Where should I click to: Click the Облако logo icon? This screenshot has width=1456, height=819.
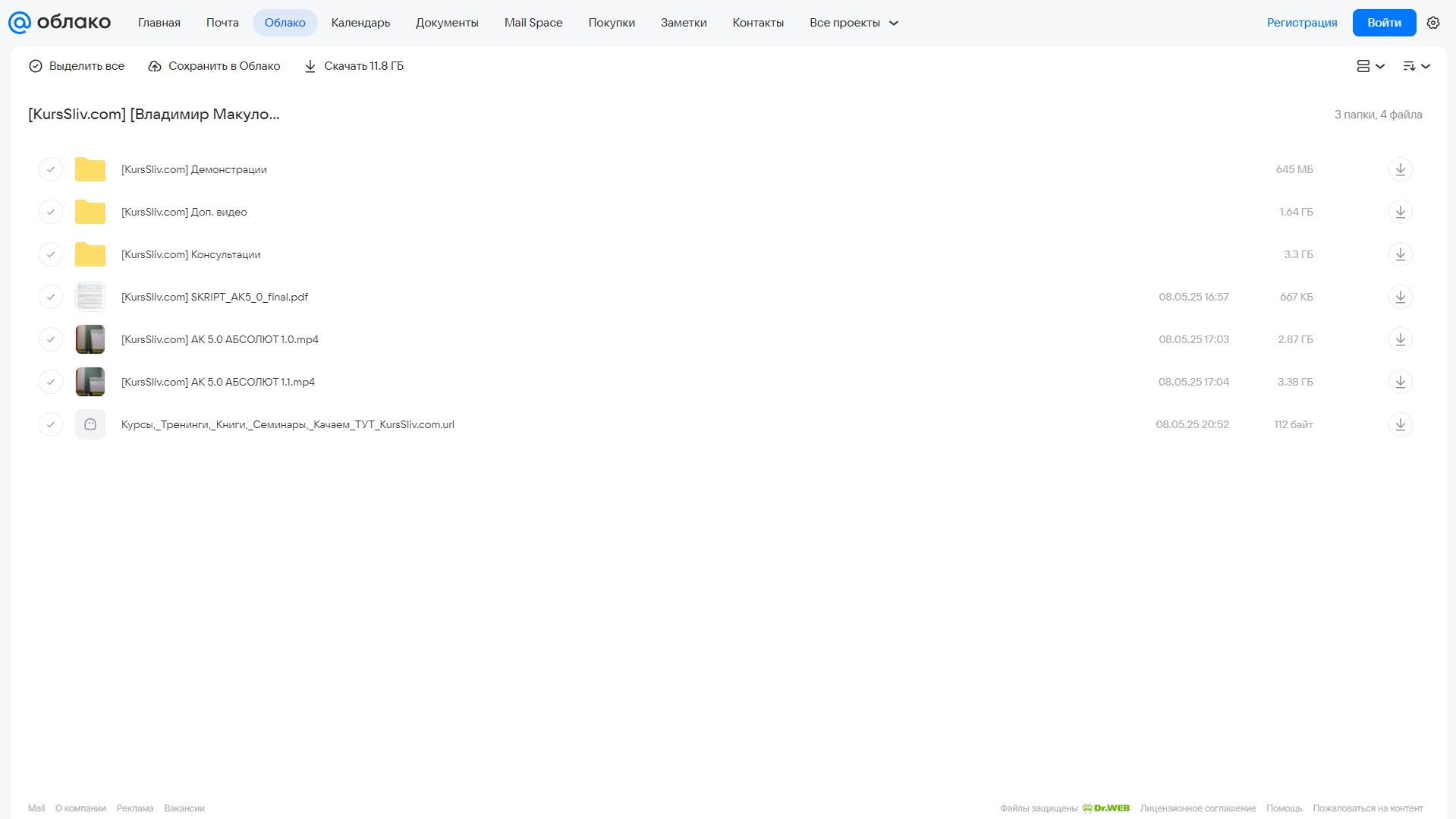(x=20, y=23)
